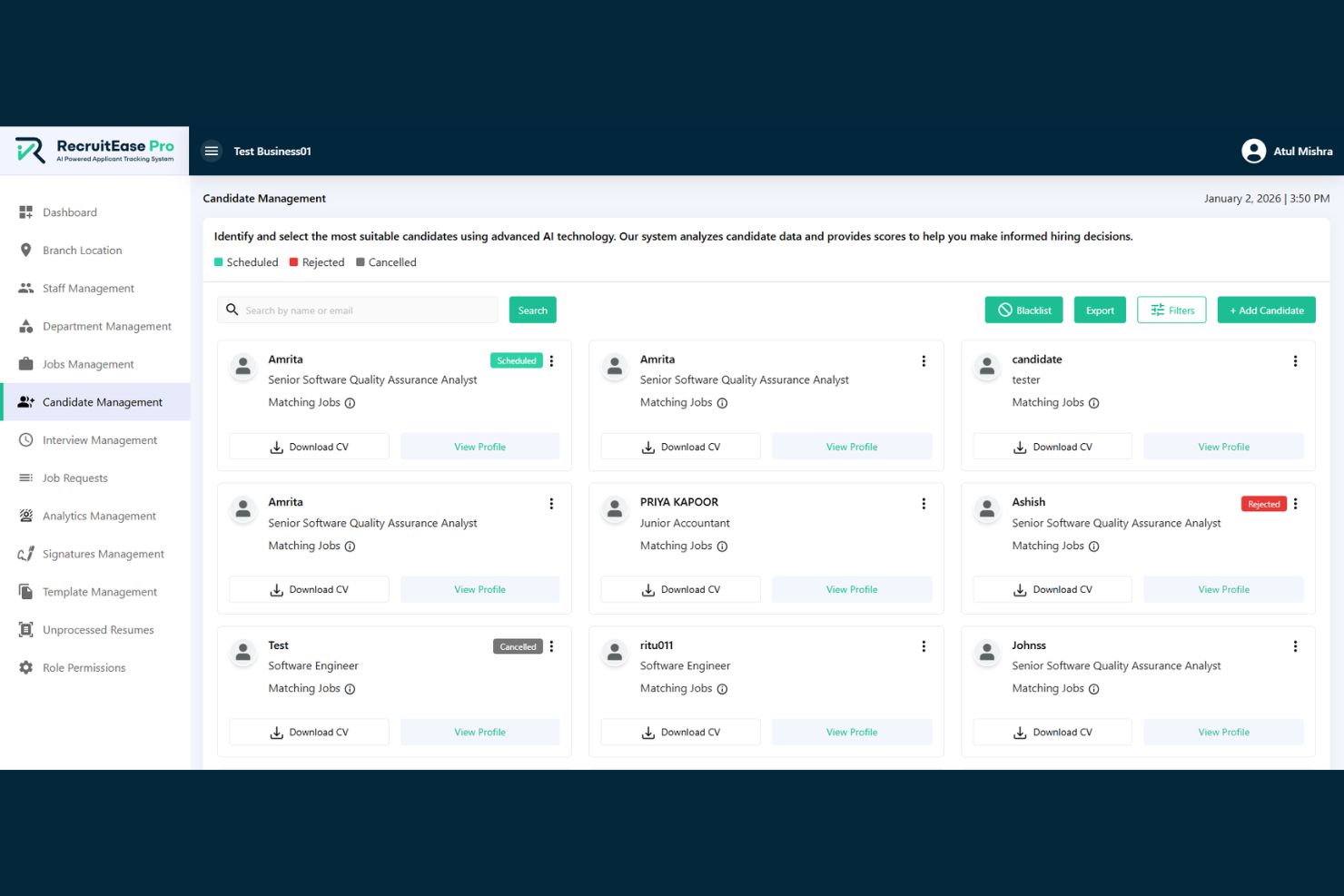Toggle the Cancelled status filter
This screenshot has height=896, width=1344.
point(361,261)
